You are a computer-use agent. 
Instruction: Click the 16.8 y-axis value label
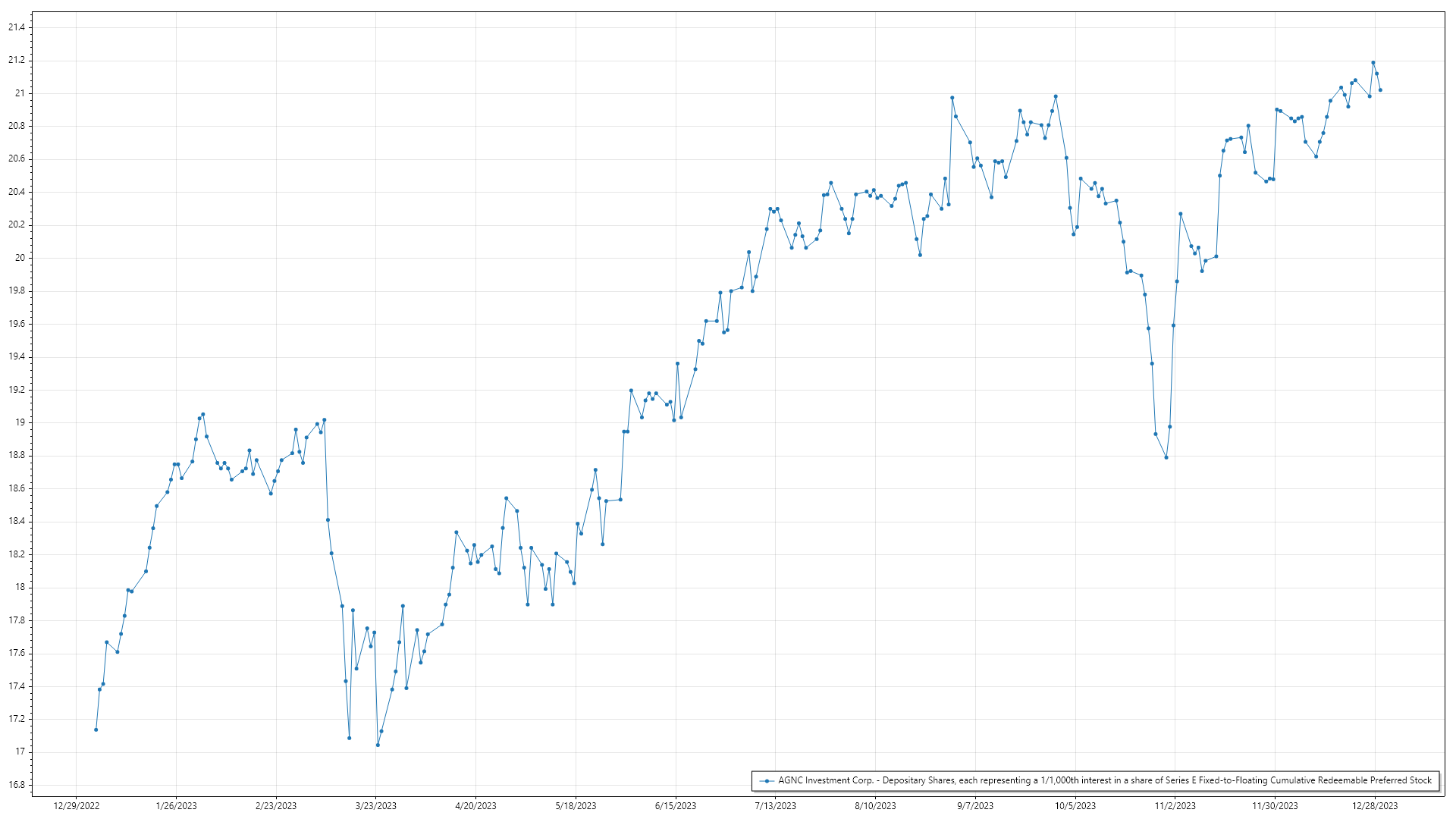point(17,785)
